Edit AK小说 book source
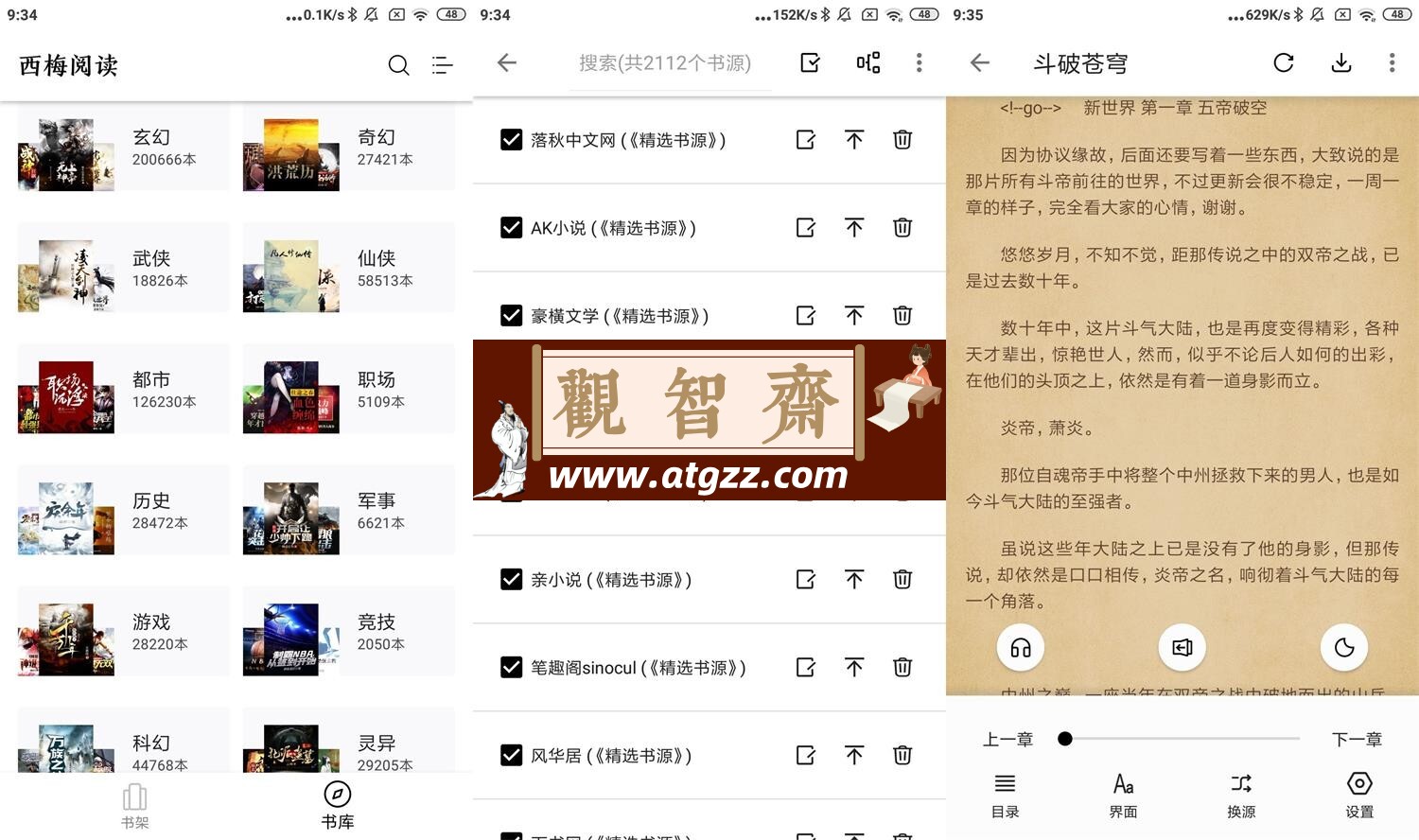 tap(806, 228)
